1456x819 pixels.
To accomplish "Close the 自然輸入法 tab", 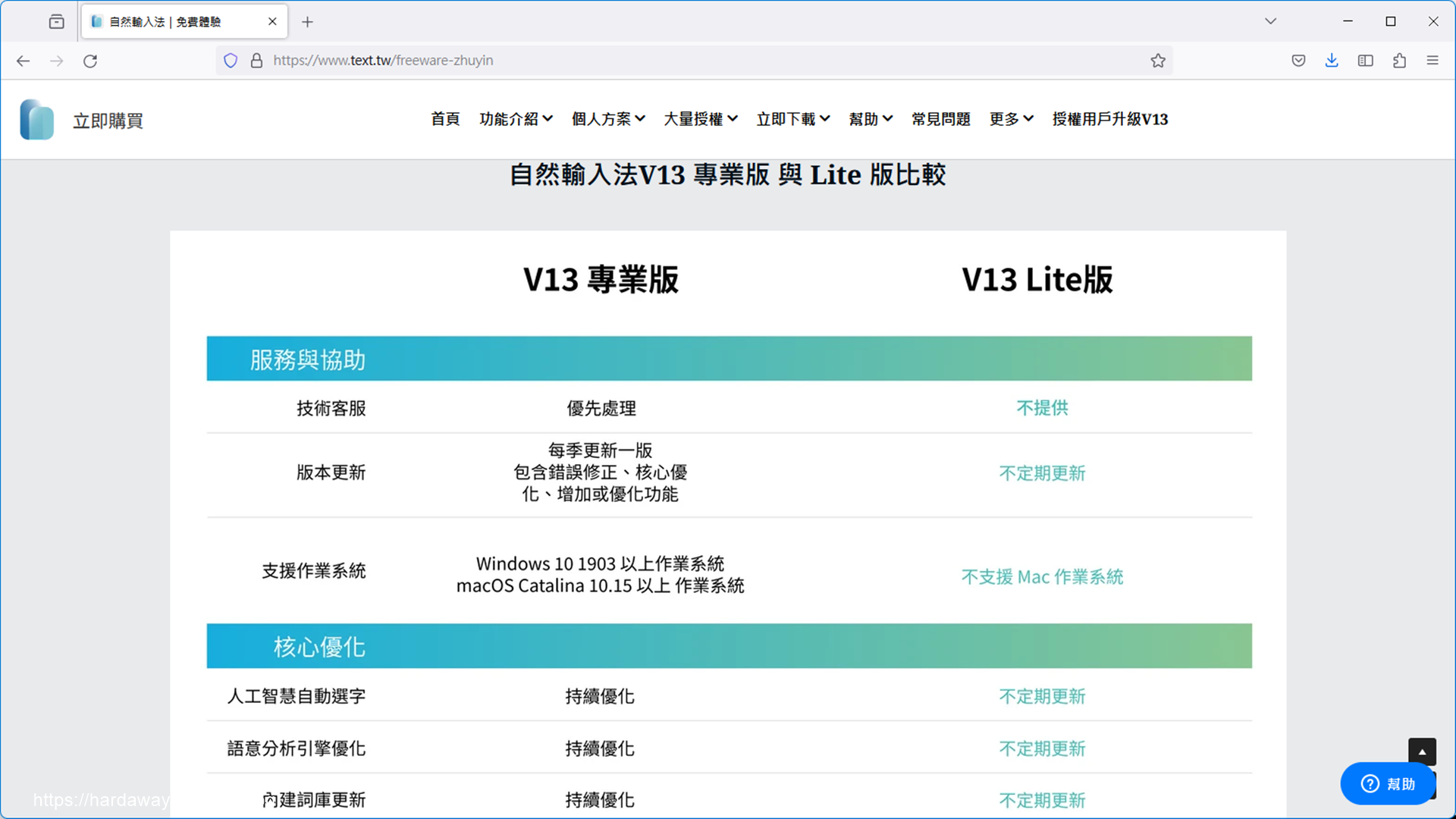I will click(272, 22).
